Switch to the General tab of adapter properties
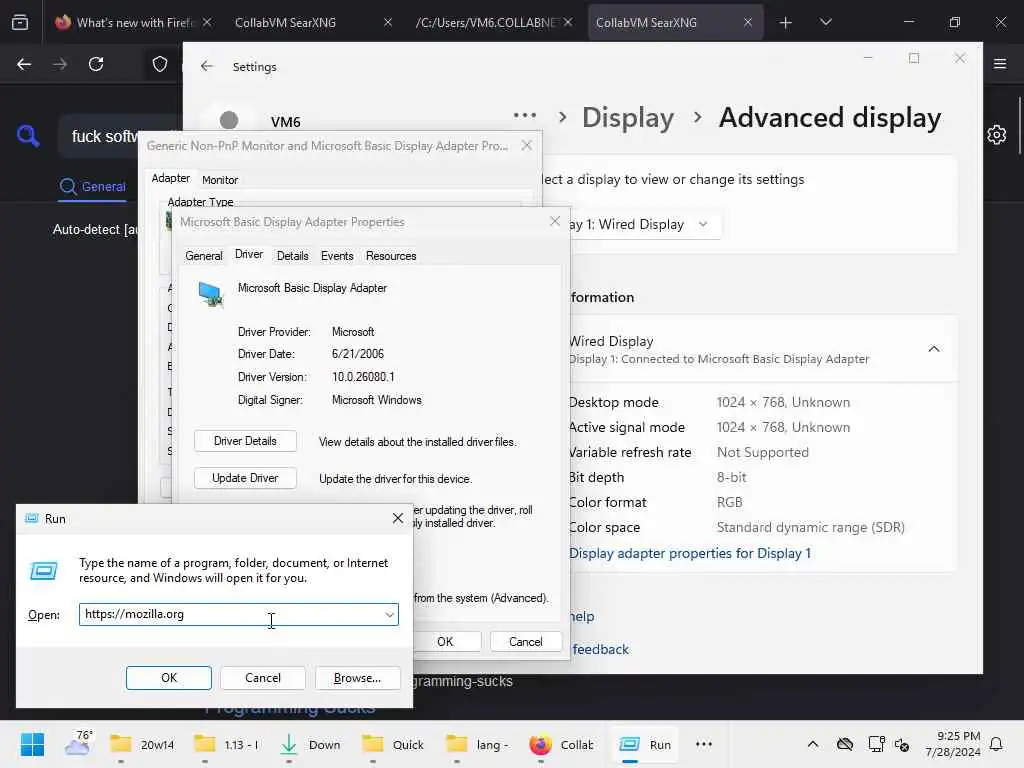Image resolution: width=1024 pixels, height=768 pixels. point(204,256)
